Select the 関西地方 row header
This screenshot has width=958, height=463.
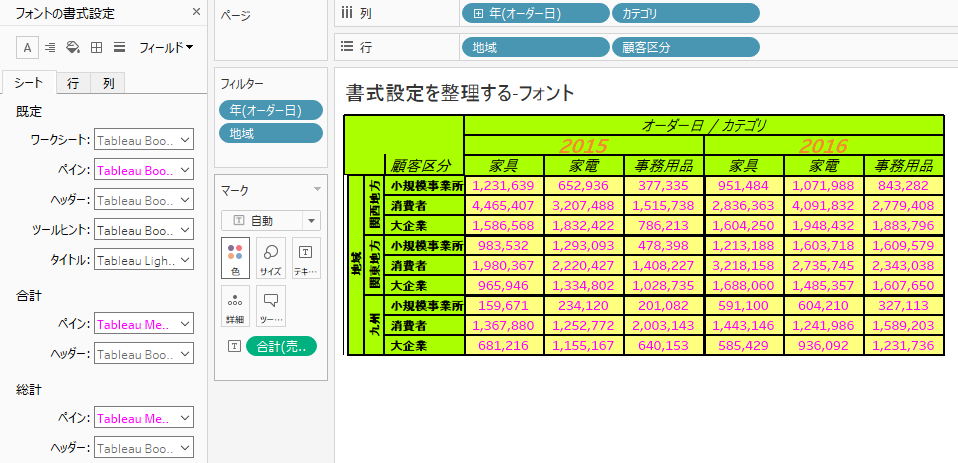point(373,205)
